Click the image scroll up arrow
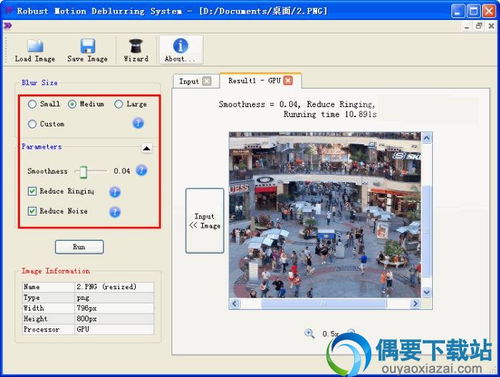Screen dimensions: 500x377 pos(427,138)
